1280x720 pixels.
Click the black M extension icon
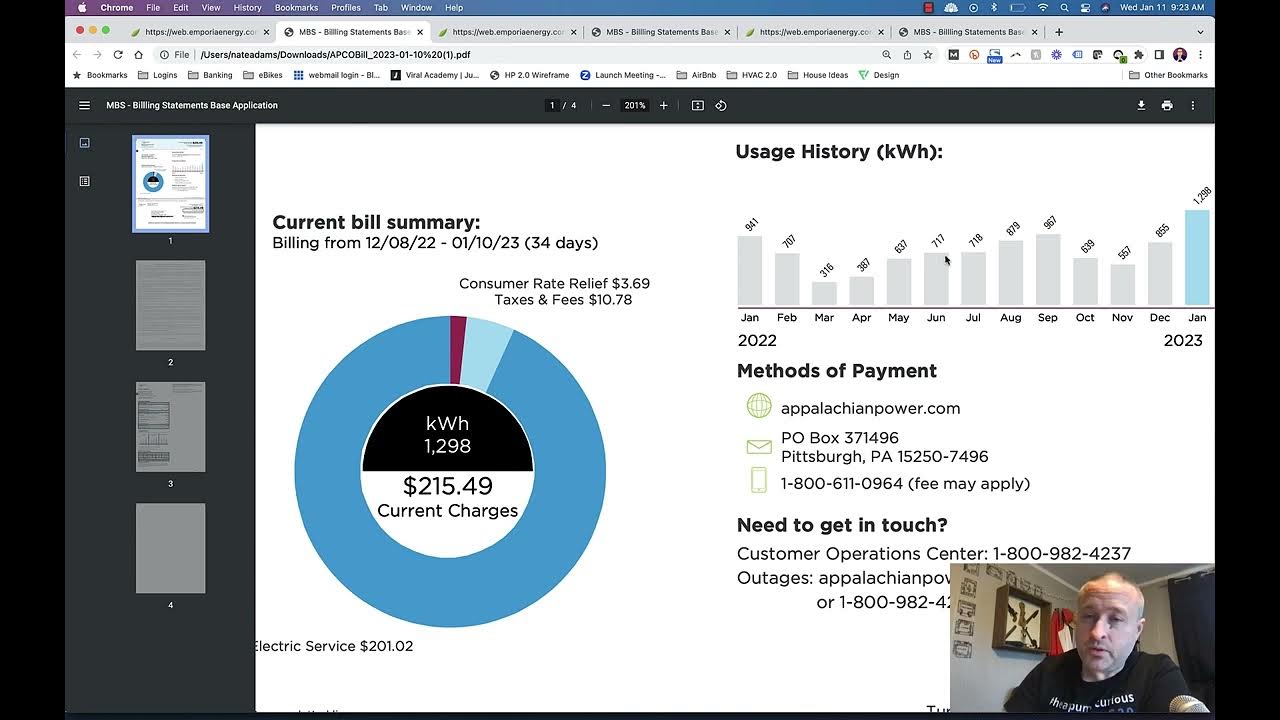pyautogui.click(x=953, y=55)
